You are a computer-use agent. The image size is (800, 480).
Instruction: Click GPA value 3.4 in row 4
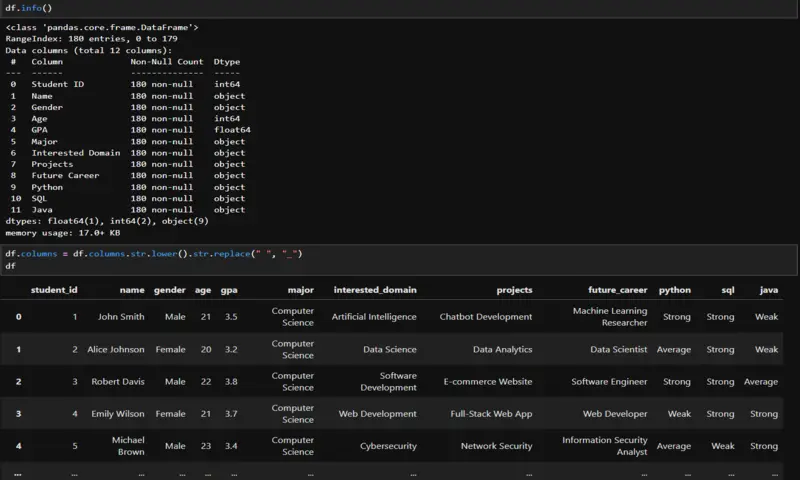click(231, 446)
